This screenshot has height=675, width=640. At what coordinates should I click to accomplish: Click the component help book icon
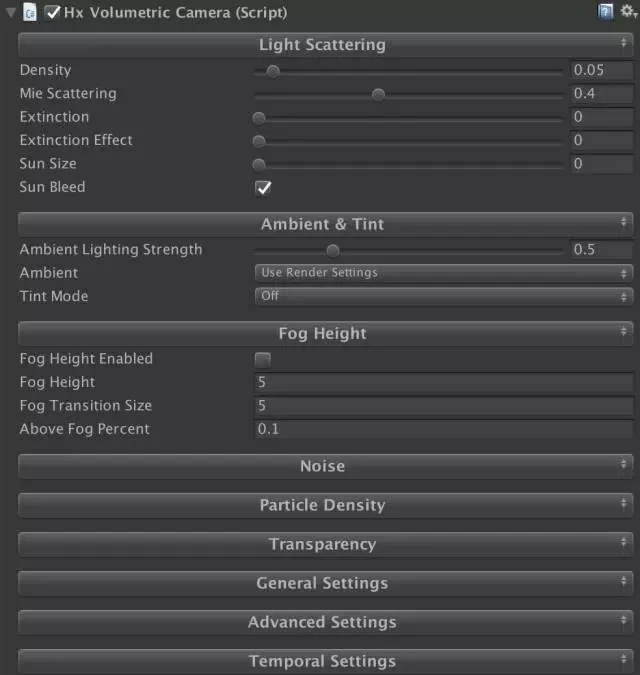(605, 12)
